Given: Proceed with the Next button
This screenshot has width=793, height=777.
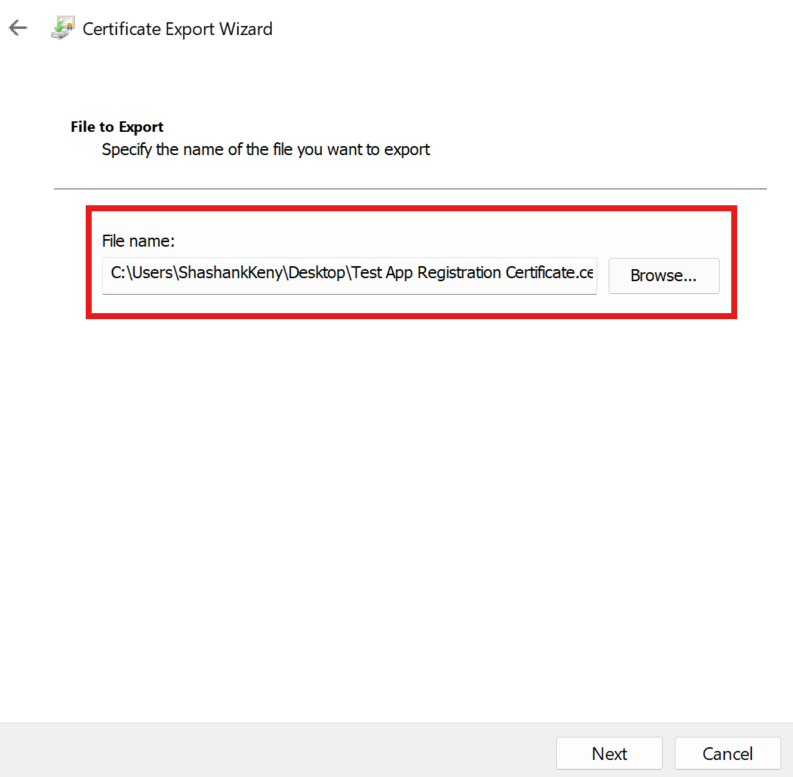Looking at the screenshot, I should point(609,754).
